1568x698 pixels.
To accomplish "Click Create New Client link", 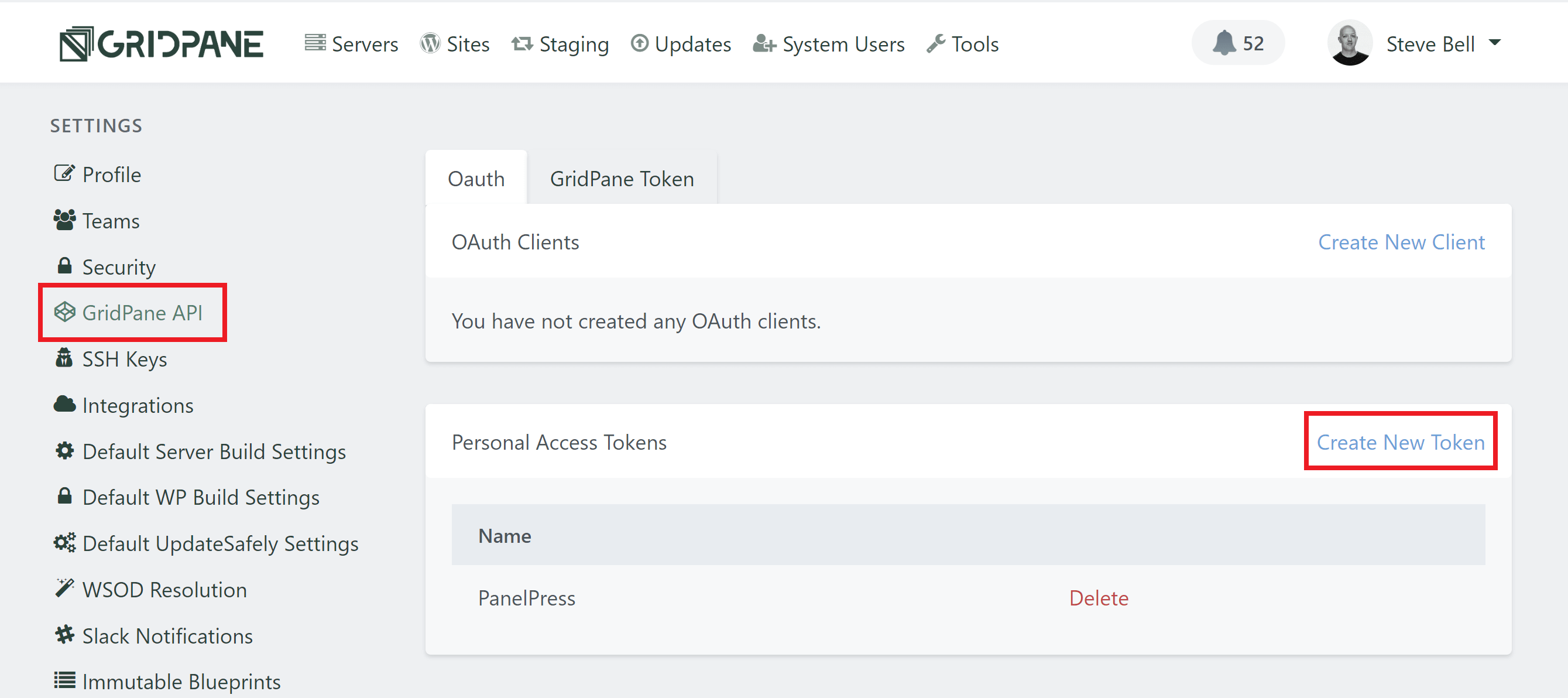I will [1401, 242].
